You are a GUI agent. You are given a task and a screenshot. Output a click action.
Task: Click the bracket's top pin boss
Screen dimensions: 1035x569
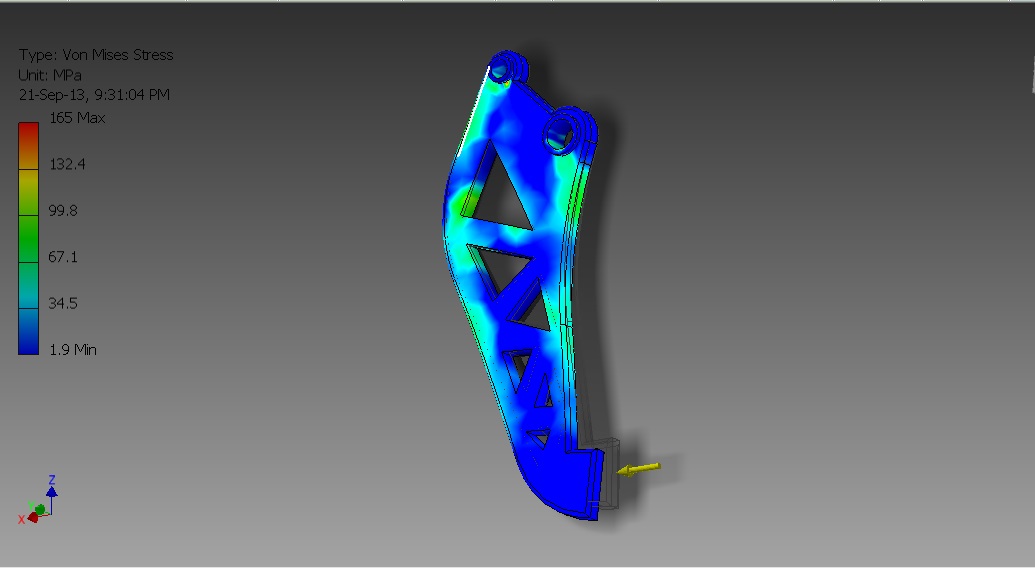(508, 68)
